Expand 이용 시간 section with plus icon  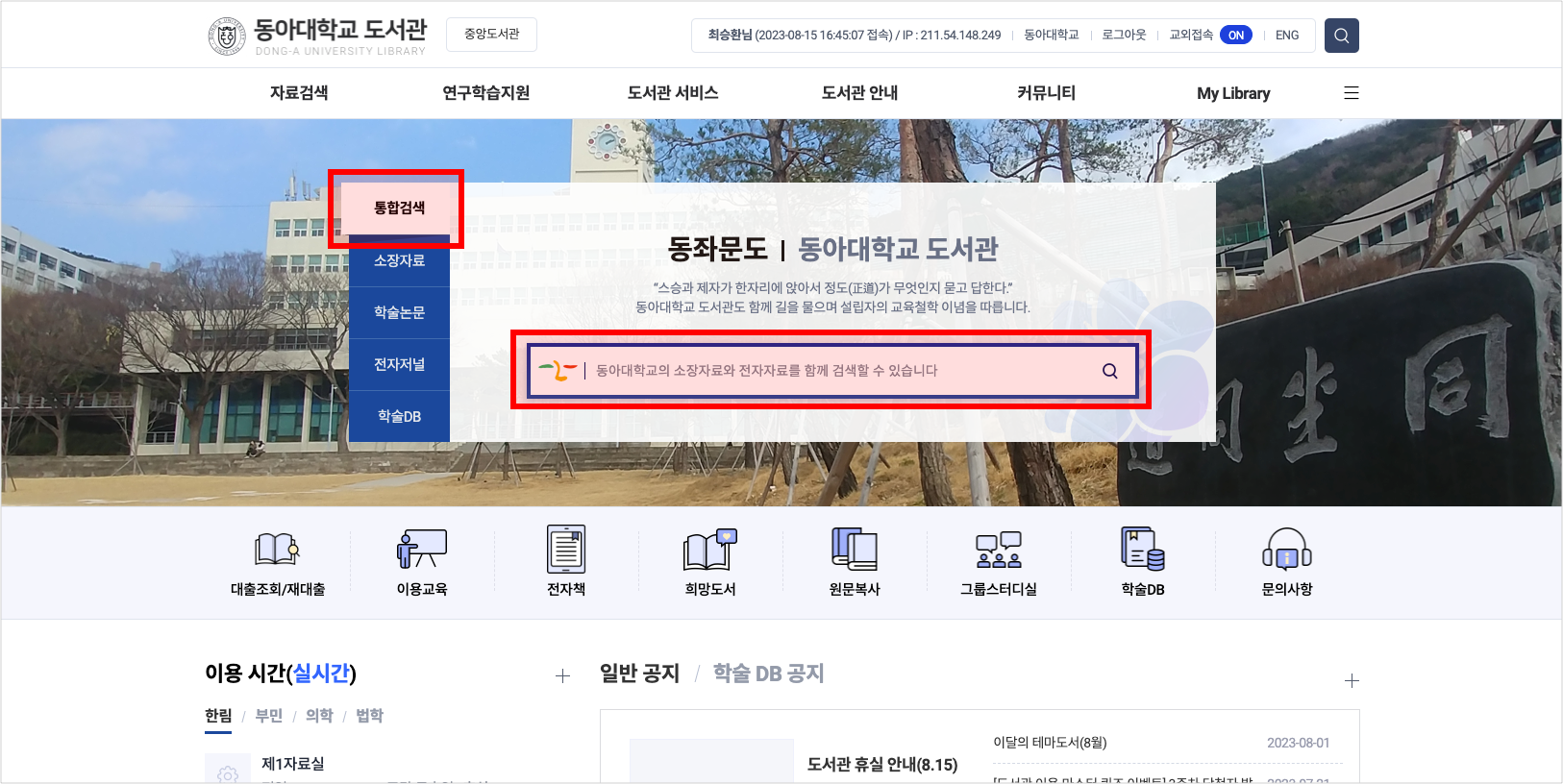pos(562,676)
